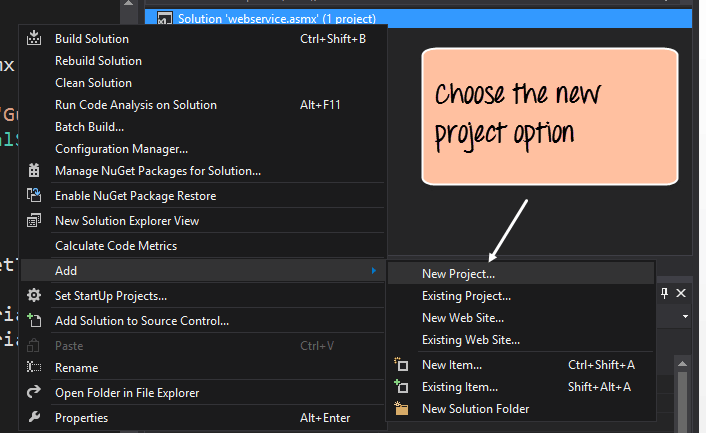Click the New Solution Explorer View icon
The width and height of the screenshot is (706, 433).
(34, 221)
